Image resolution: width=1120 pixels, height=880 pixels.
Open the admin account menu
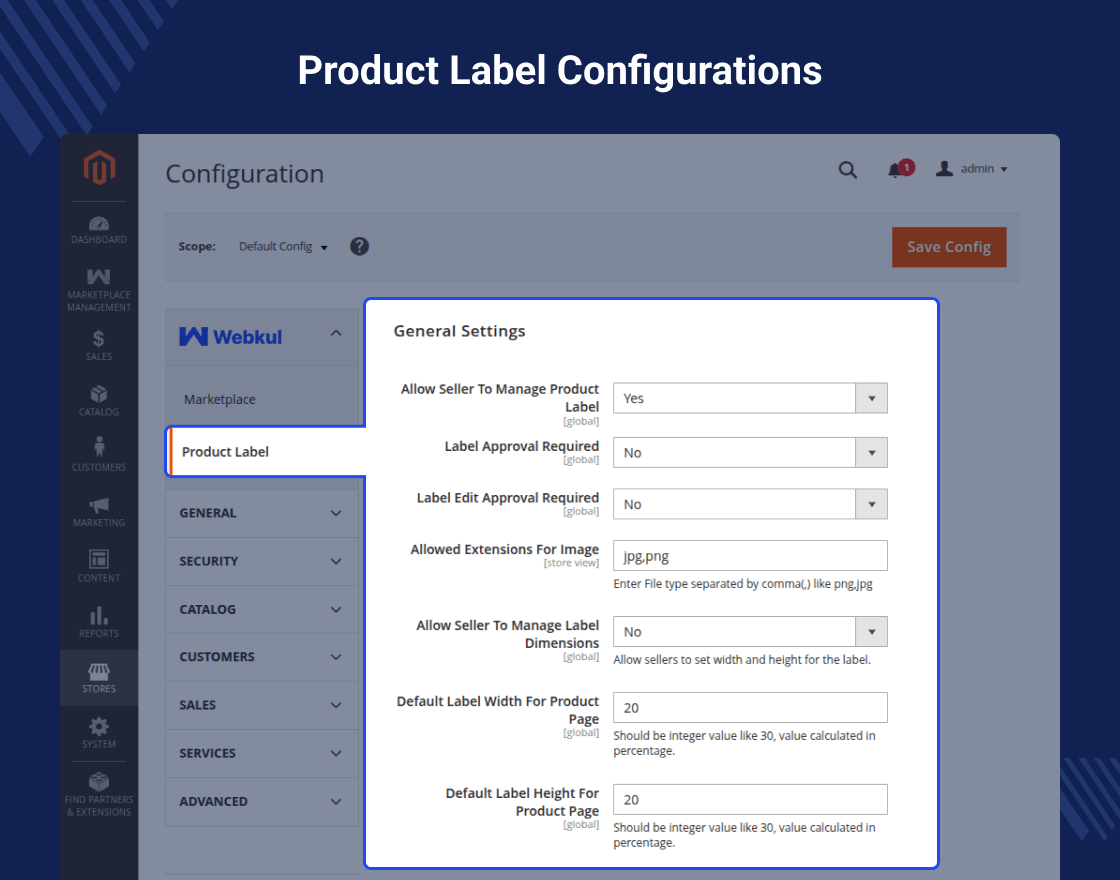[x=971, y=169]
